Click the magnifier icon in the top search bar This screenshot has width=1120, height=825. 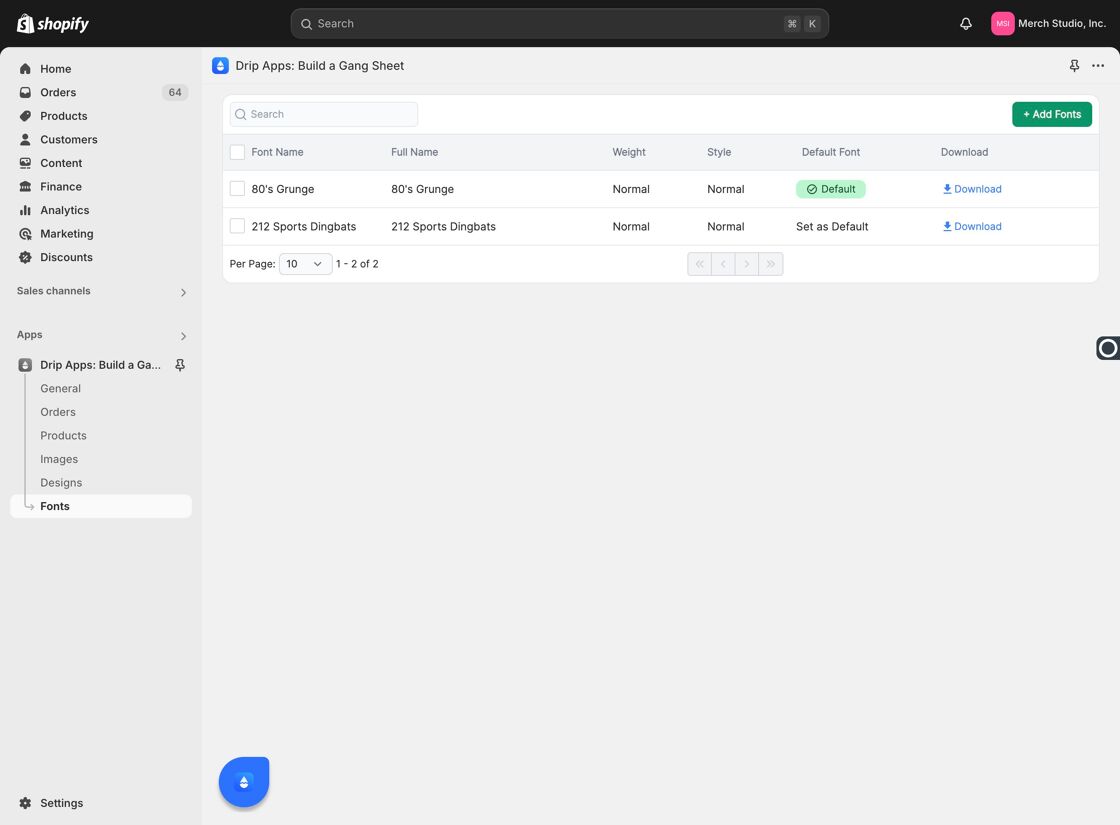click(x=306, y=24)
